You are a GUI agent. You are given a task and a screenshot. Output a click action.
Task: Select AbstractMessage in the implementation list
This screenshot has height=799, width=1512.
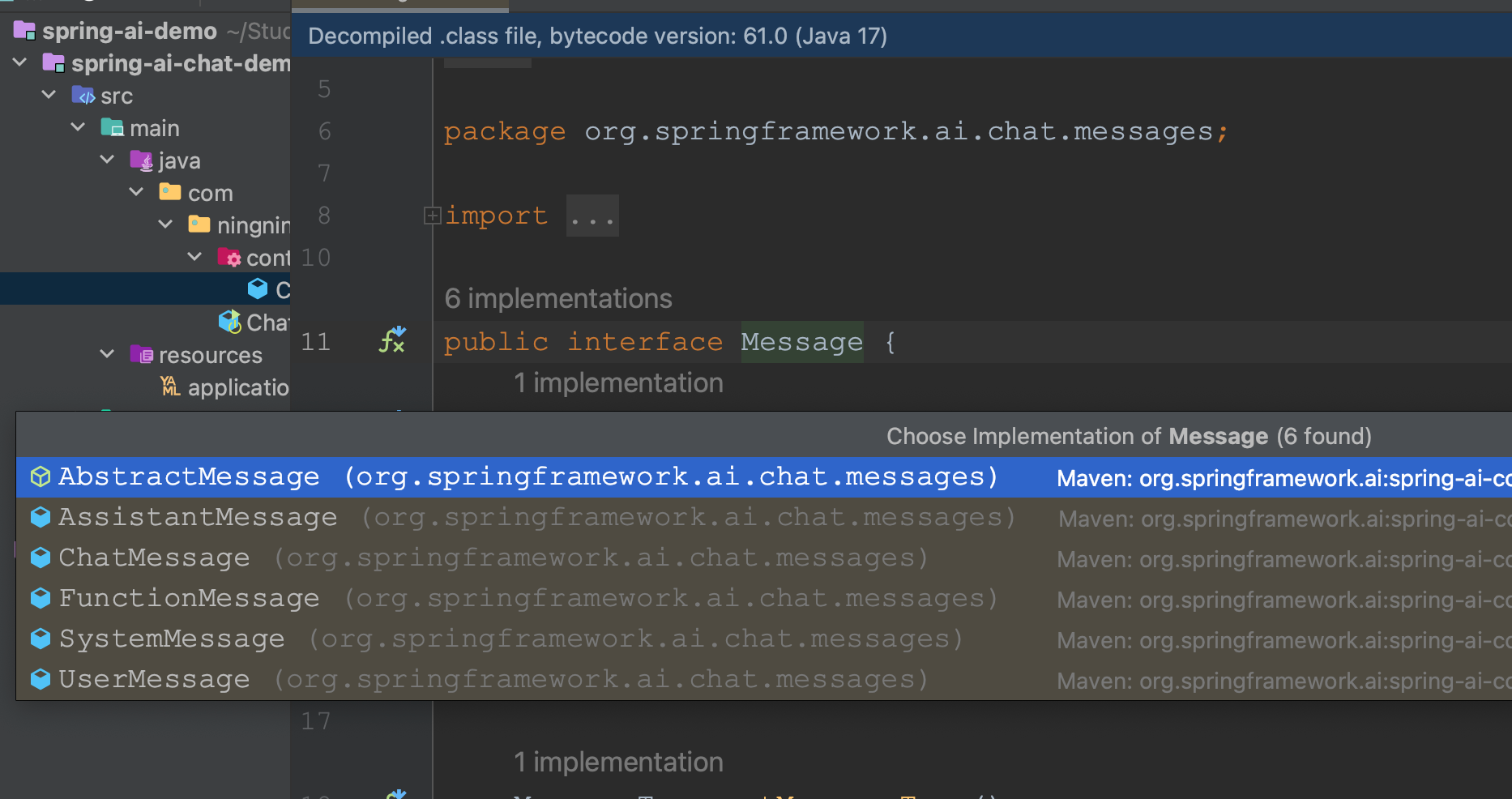tap(764, 477)
